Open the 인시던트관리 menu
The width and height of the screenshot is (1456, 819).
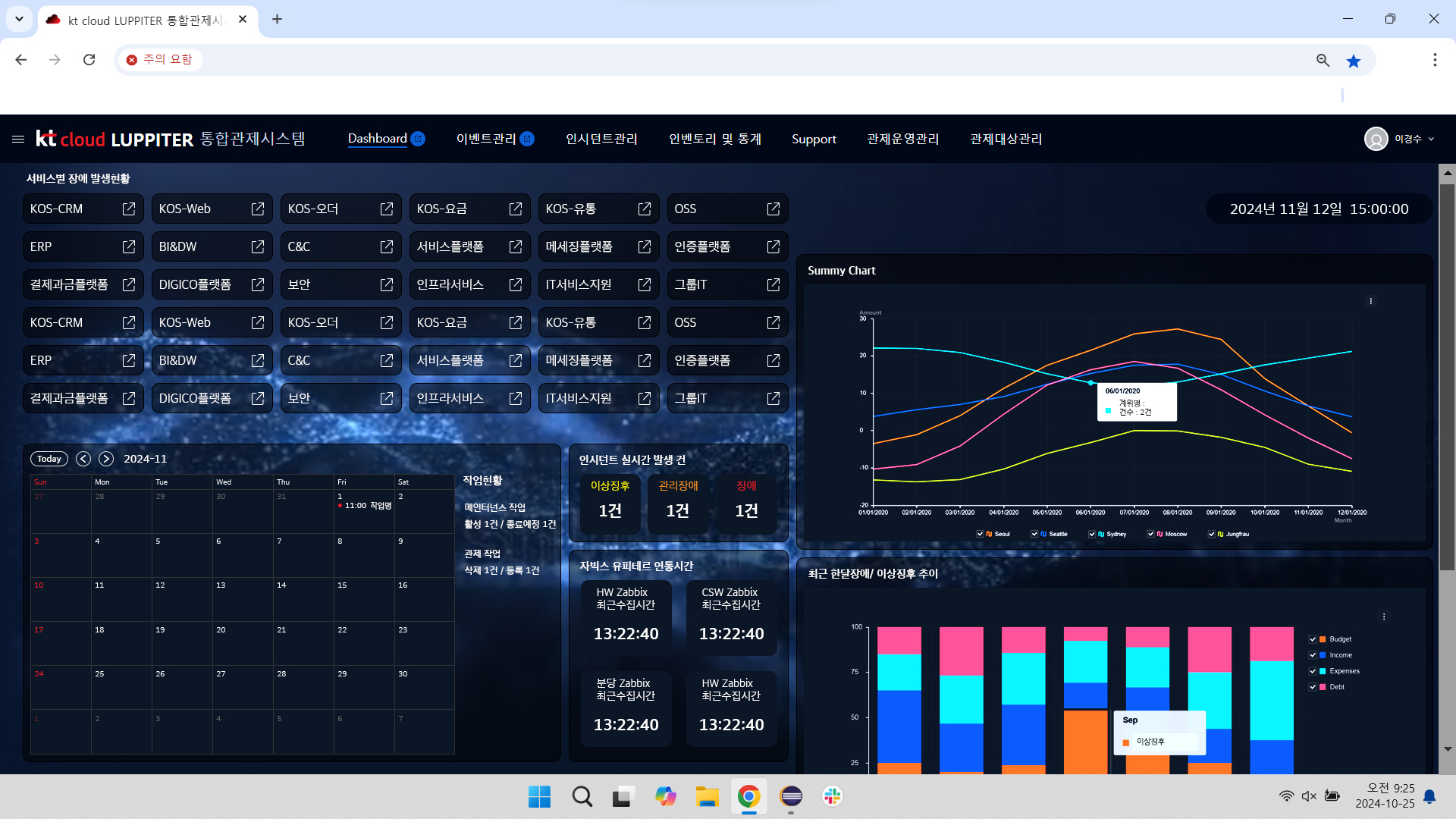coord(601,139)
